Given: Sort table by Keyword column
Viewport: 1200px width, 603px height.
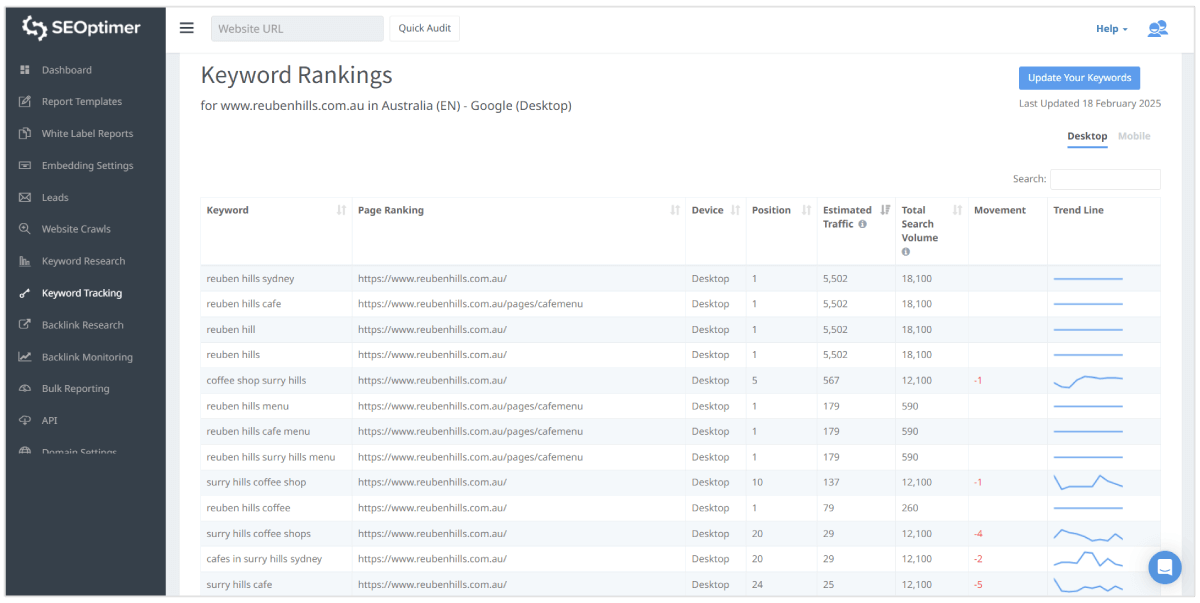Looking at the screenshot, I should [341, 210].
